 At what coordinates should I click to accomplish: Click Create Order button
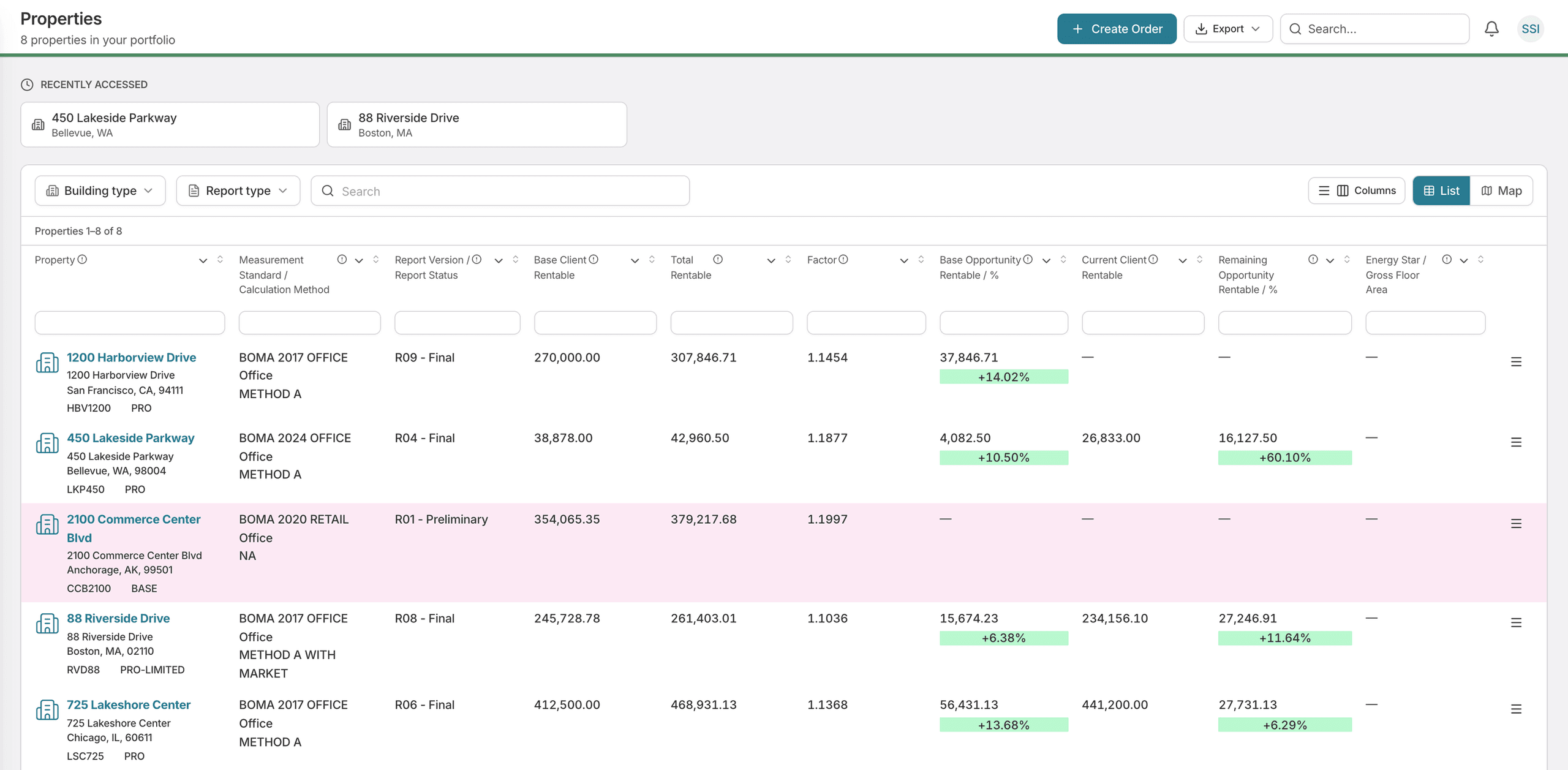coord(1117,29)
